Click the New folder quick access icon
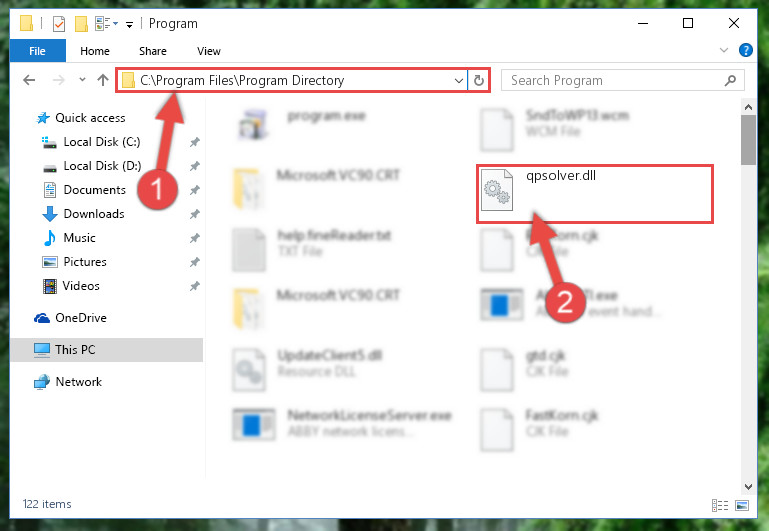This screenshot has height=531, width=769. click(x=81, y=24)
